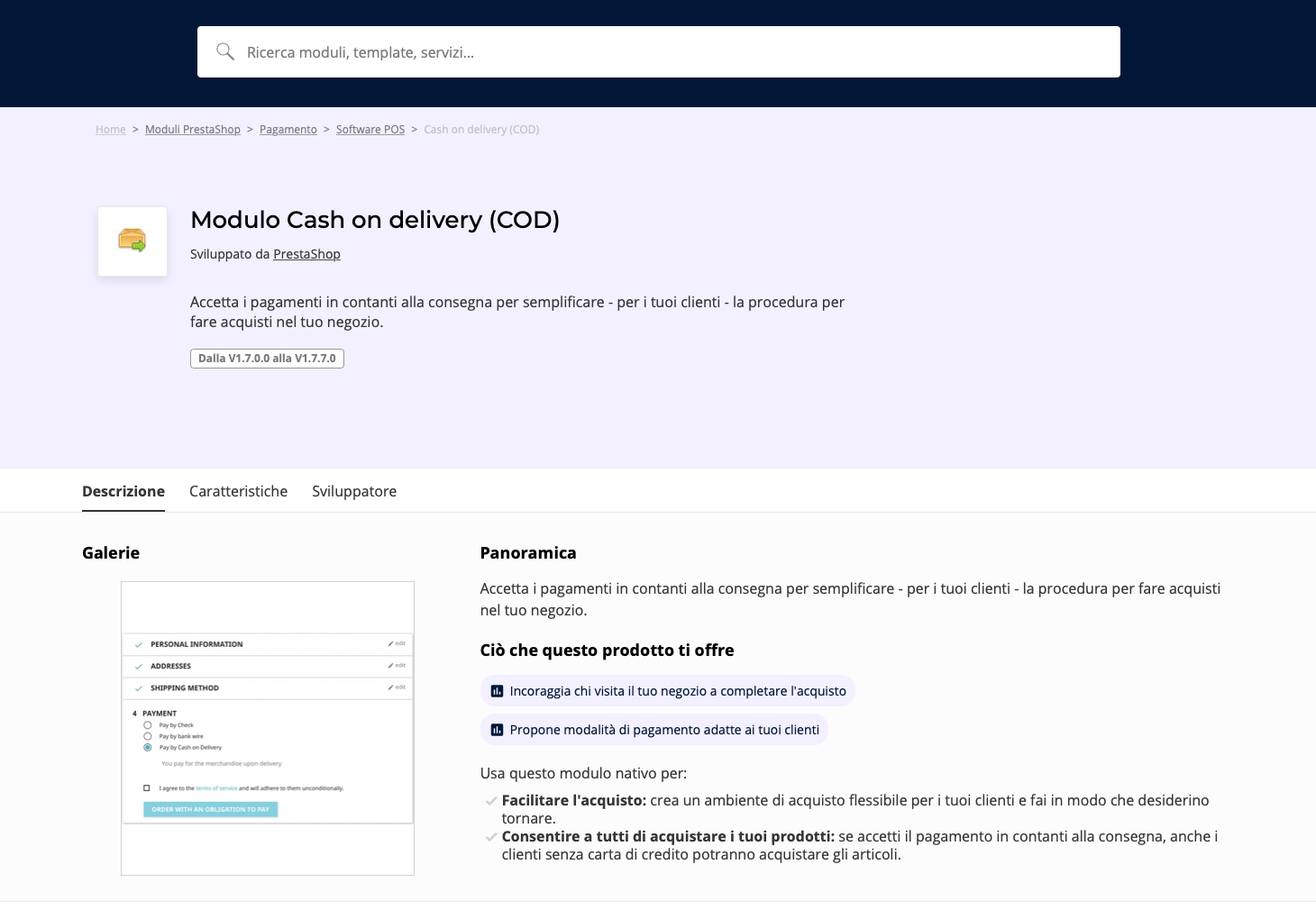Click chart icon beside "Incoraggia chi visita"
Image resolution: width=1316 pixels, height=910 pixels.
[497, 691]
